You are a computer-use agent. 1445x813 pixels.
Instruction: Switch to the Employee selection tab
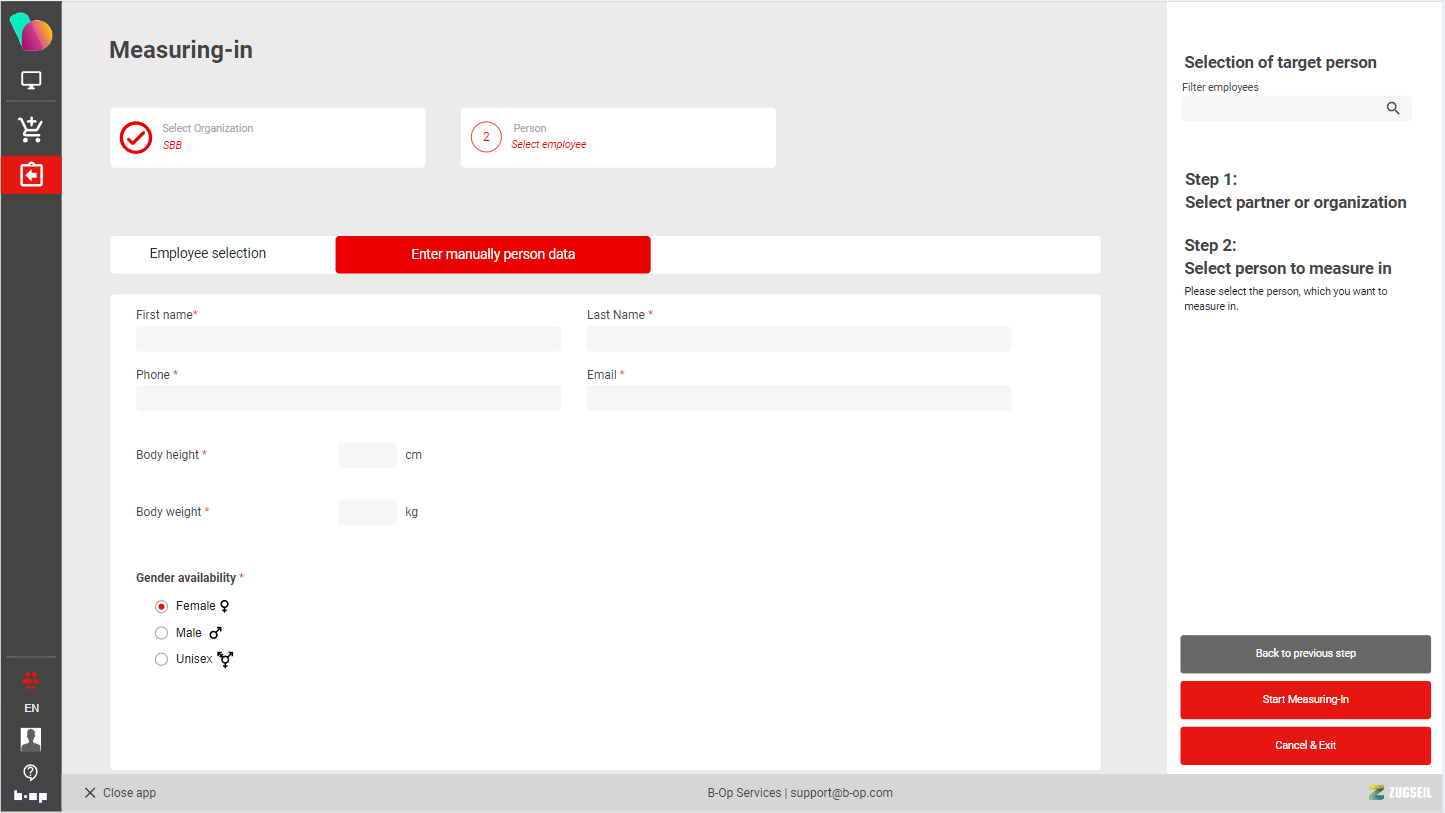pyautogui.click(x=208, y=254)
